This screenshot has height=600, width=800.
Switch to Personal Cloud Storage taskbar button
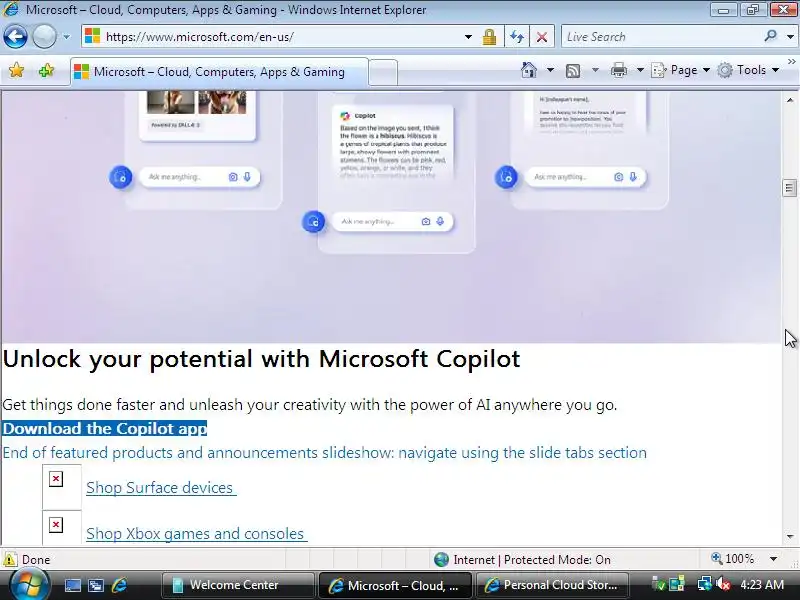tap(552, 585)
